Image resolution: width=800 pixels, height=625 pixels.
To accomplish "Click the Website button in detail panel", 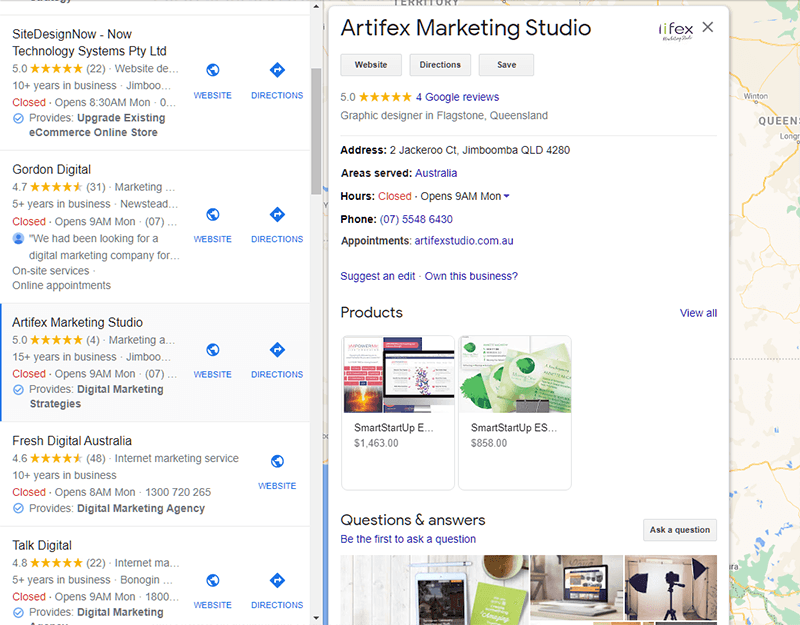I will (x=371, y=65).
